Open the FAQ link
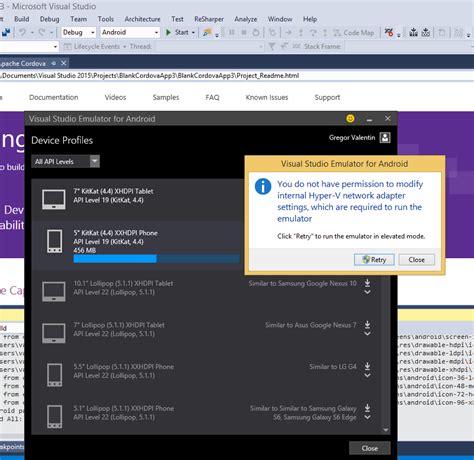The height and width of the screenshot is (460, 474). (x=212, y=97)
